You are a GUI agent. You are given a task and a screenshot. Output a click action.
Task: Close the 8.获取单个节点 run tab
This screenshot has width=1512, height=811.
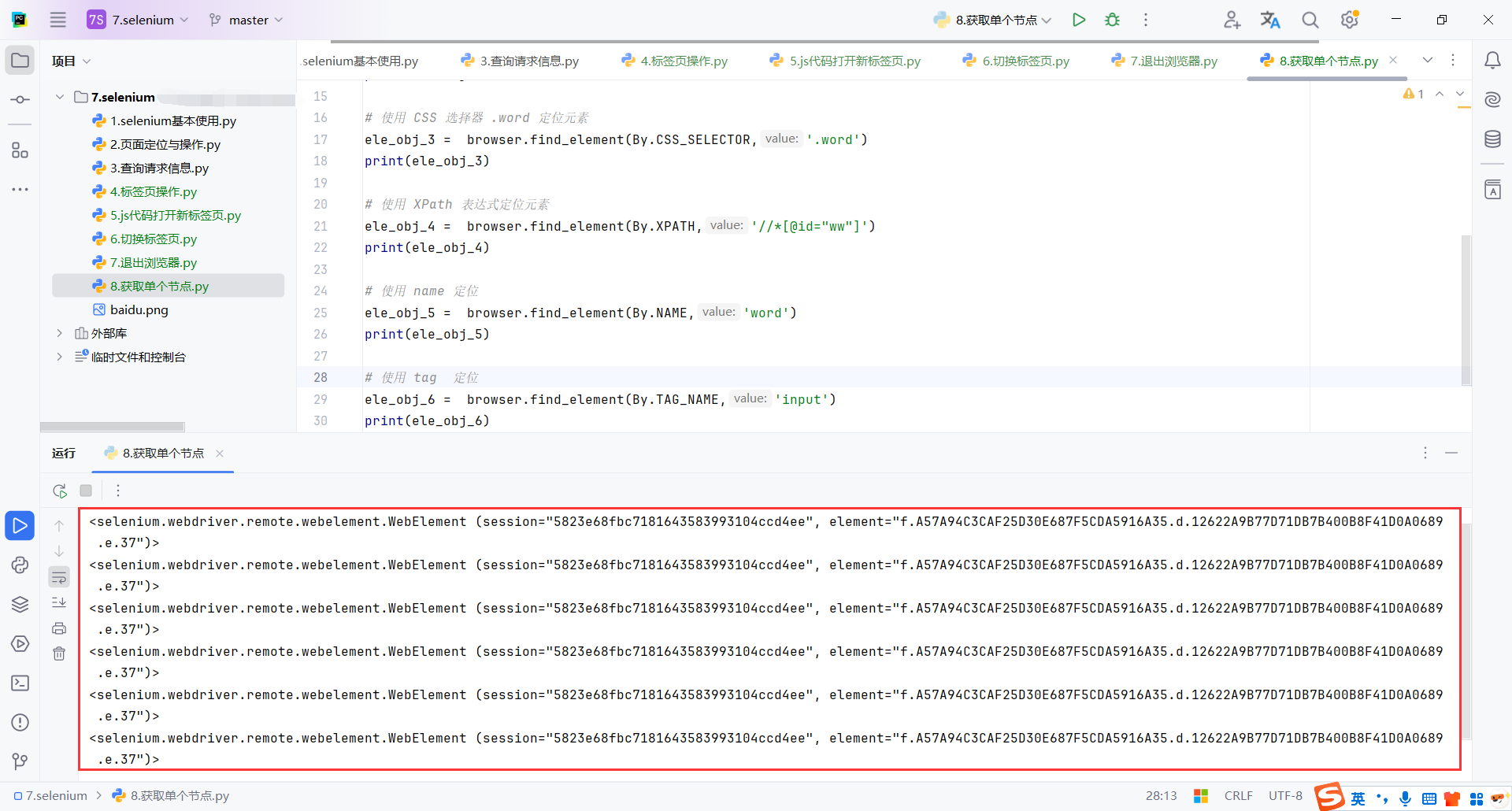220,453
